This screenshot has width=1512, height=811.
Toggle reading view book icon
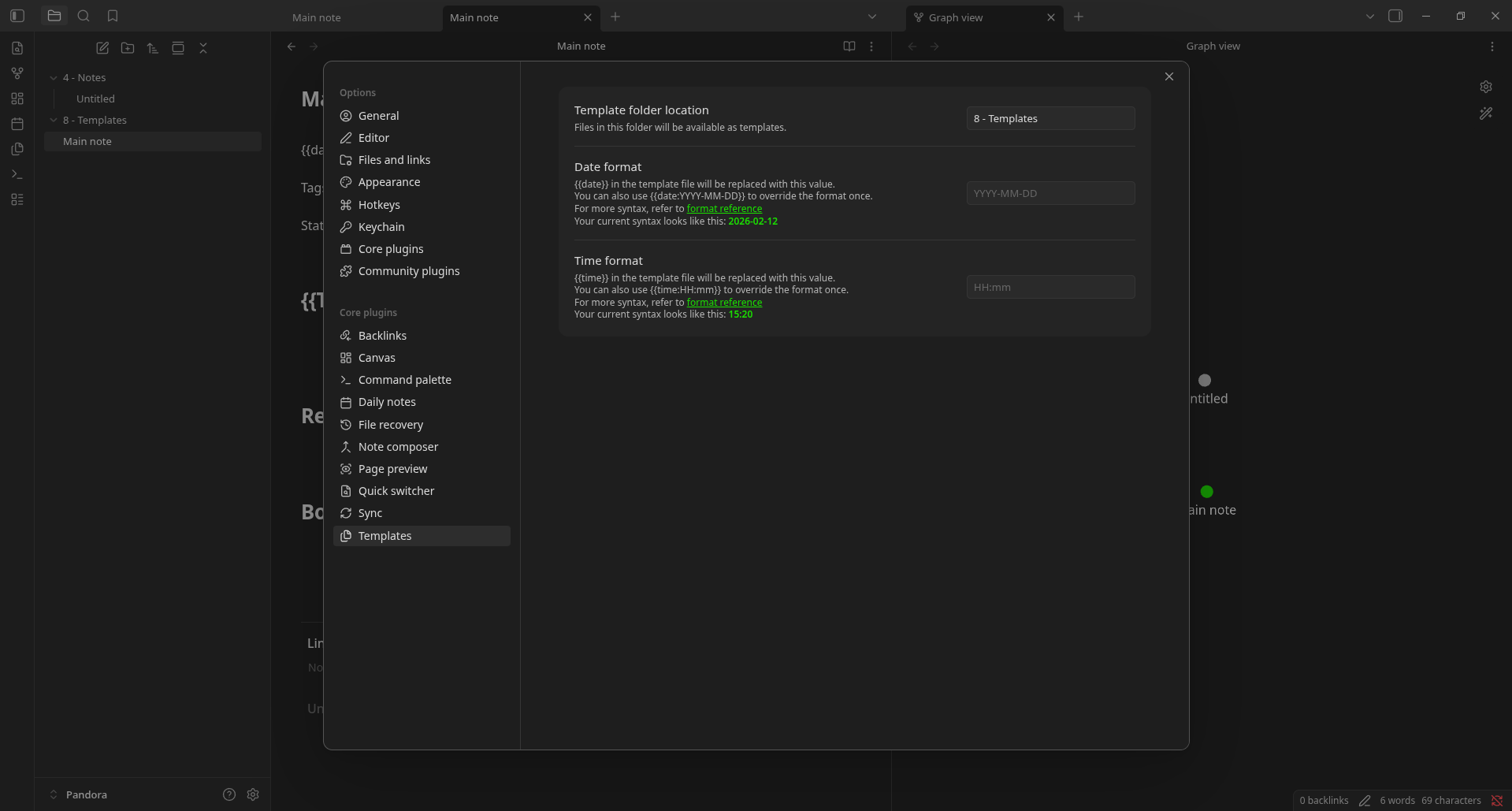[849, 47]
